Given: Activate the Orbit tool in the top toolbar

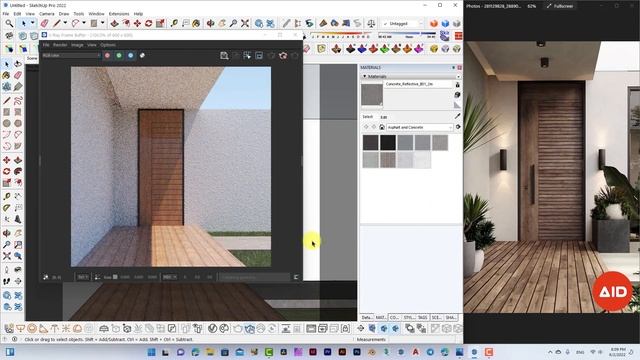Looking at the screenshot, I should point(211,23).
